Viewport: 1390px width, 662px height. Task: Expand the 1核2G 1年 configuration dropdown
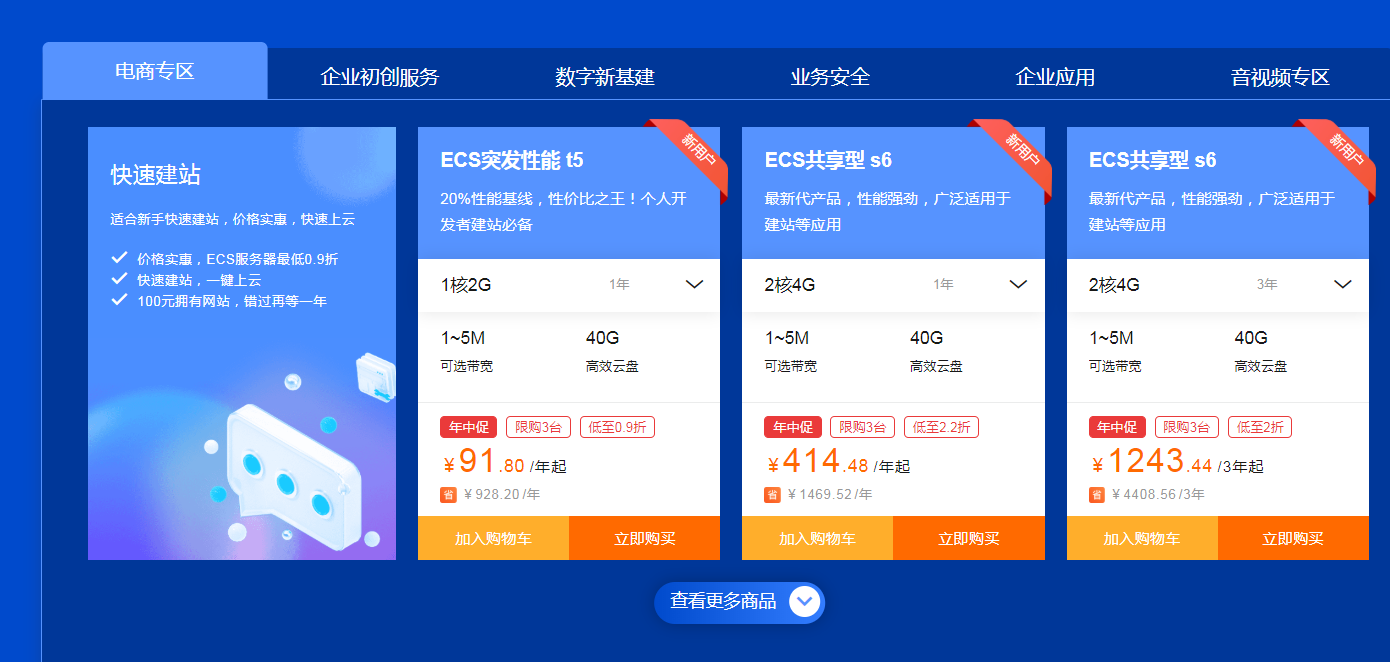click(569, 285)
